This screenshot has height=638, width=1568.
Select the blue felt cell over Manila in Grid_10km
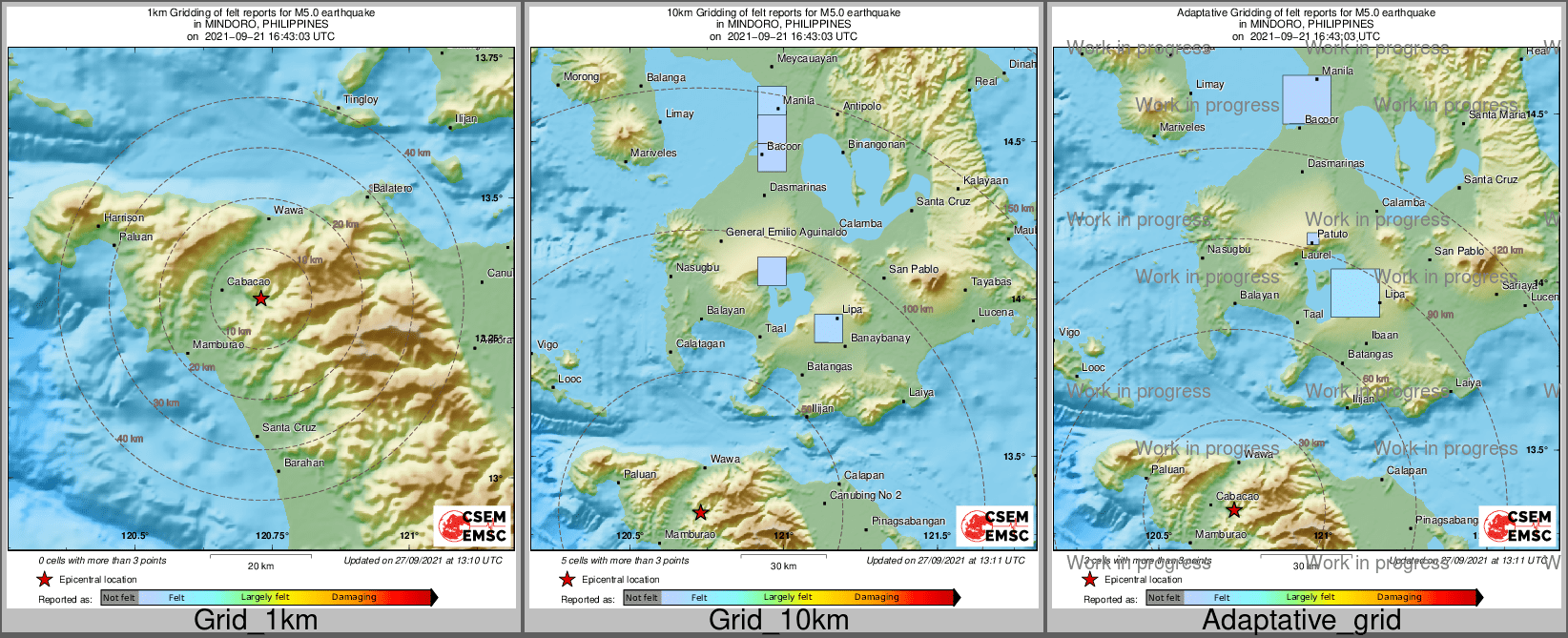(x=772, y=100)
